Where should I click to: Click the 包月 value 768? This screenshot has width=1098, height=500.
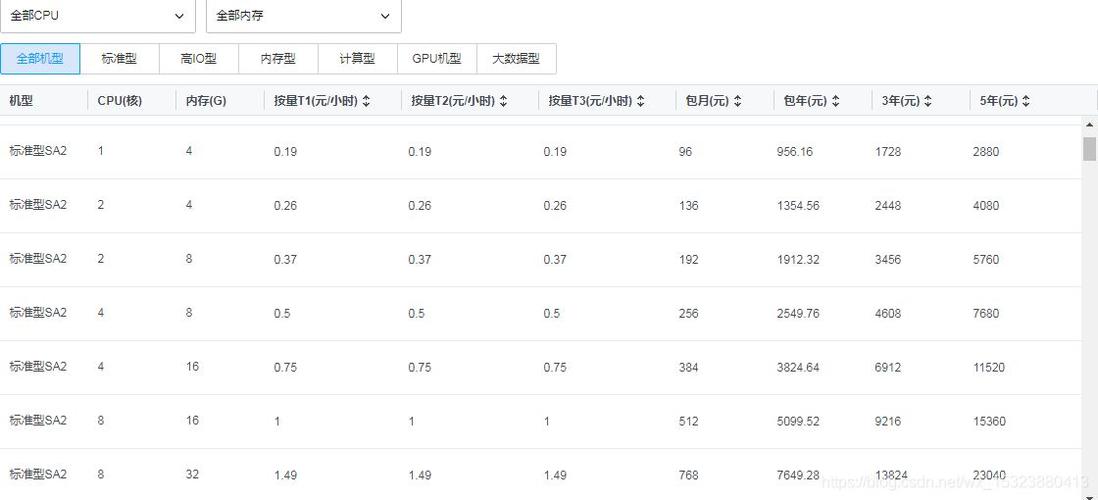(688, 475)
